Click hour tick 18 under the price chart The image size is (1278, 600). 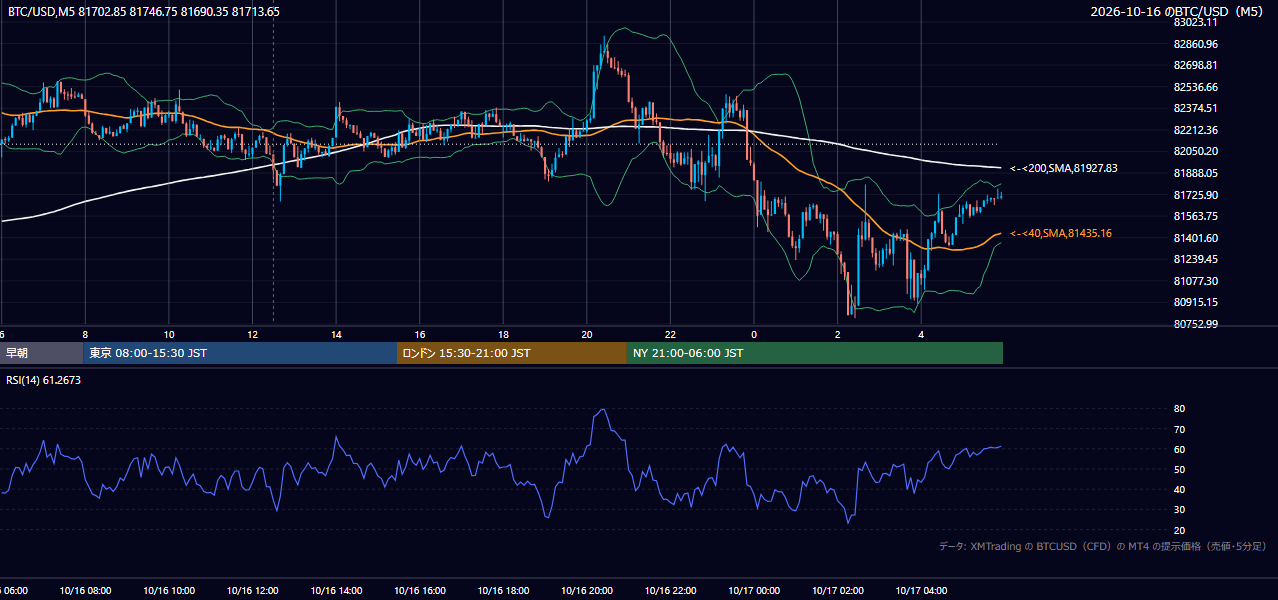pyautogui.click(x=503, y=334)
